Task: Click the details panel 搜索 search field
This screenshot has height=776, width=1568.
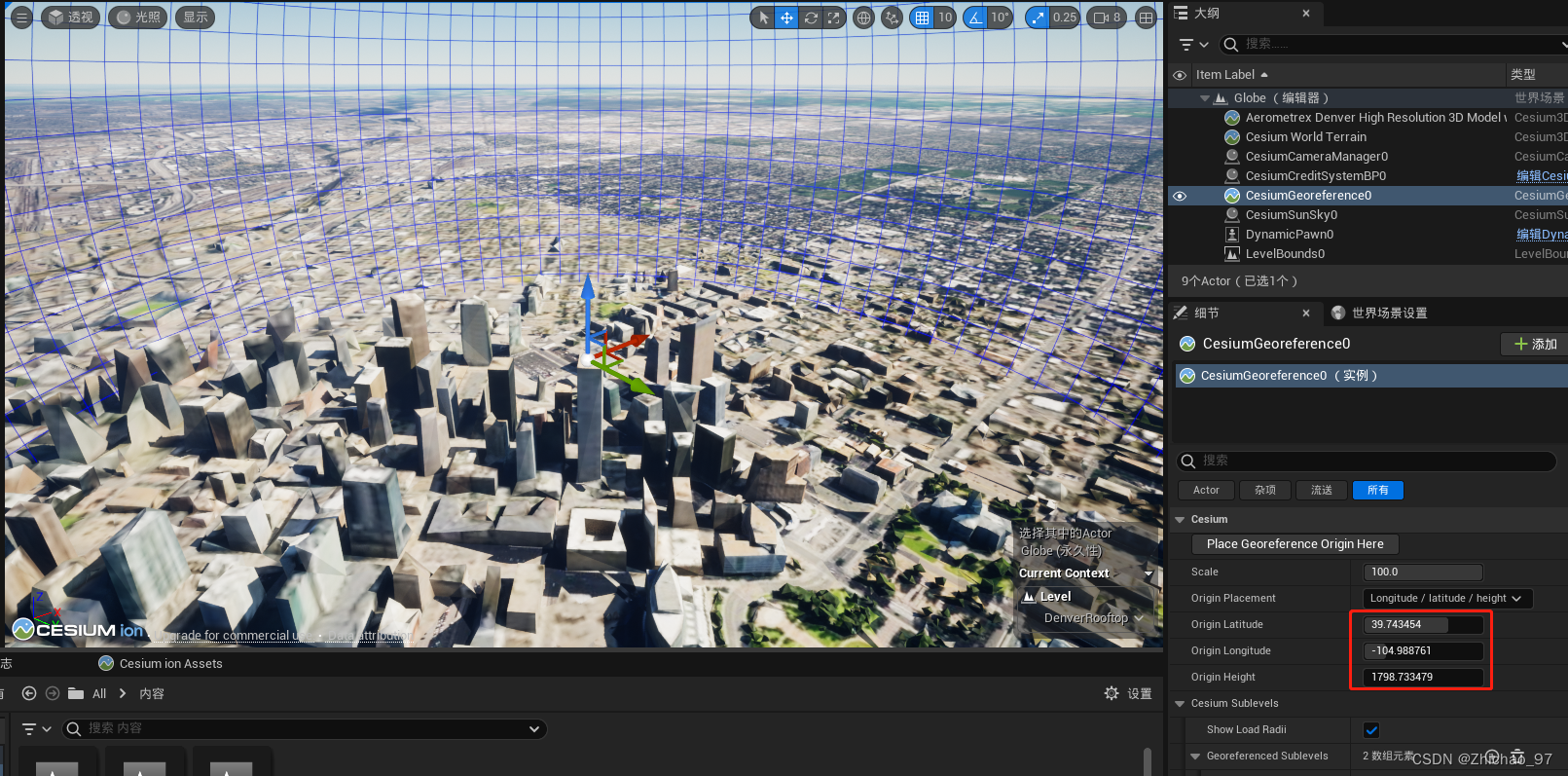Action: pos(1367,461)
